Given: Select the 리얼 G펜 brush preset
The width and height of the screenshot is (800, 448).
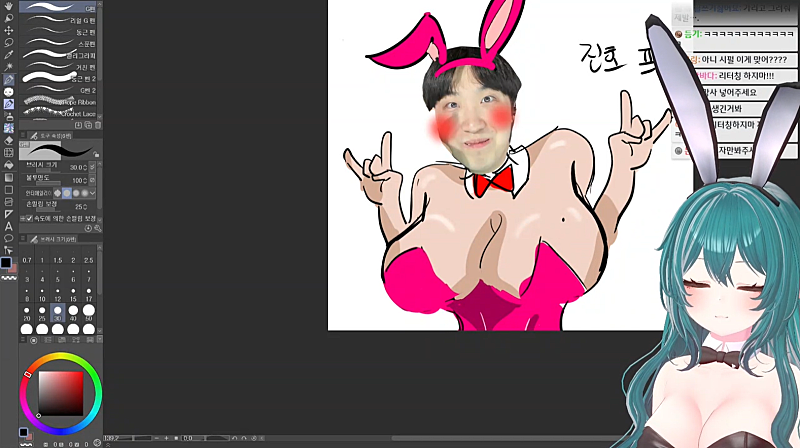Looking at the screenshot, I should click(58, 20).
